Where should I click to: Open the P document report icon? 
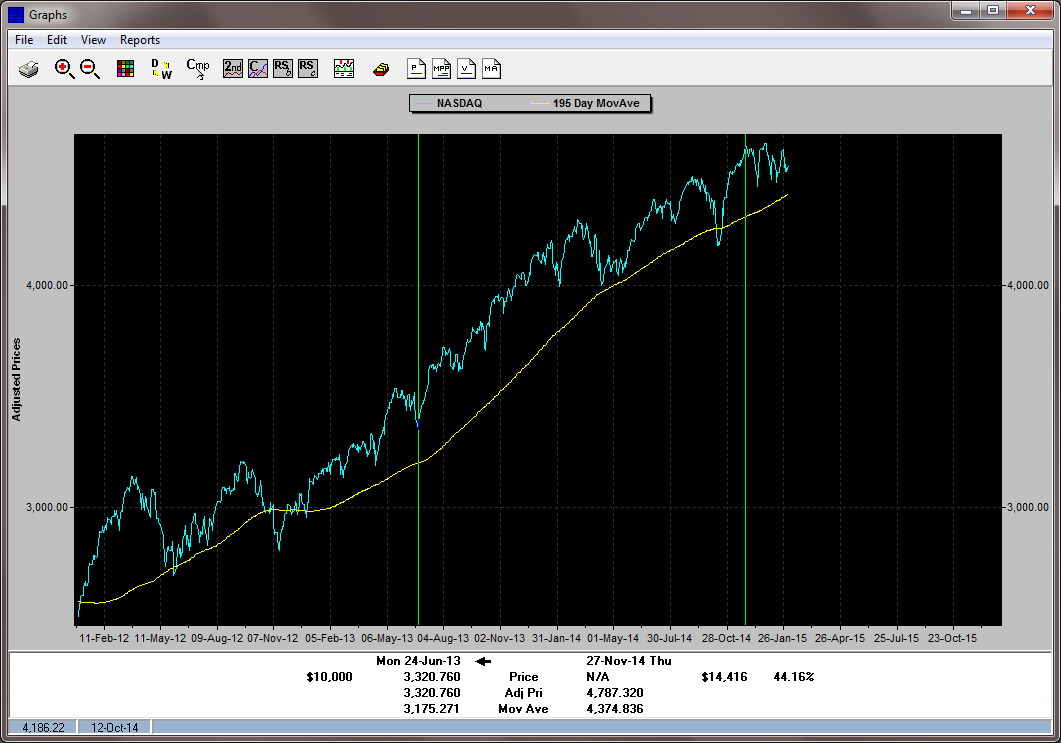[x=416, y=69]
